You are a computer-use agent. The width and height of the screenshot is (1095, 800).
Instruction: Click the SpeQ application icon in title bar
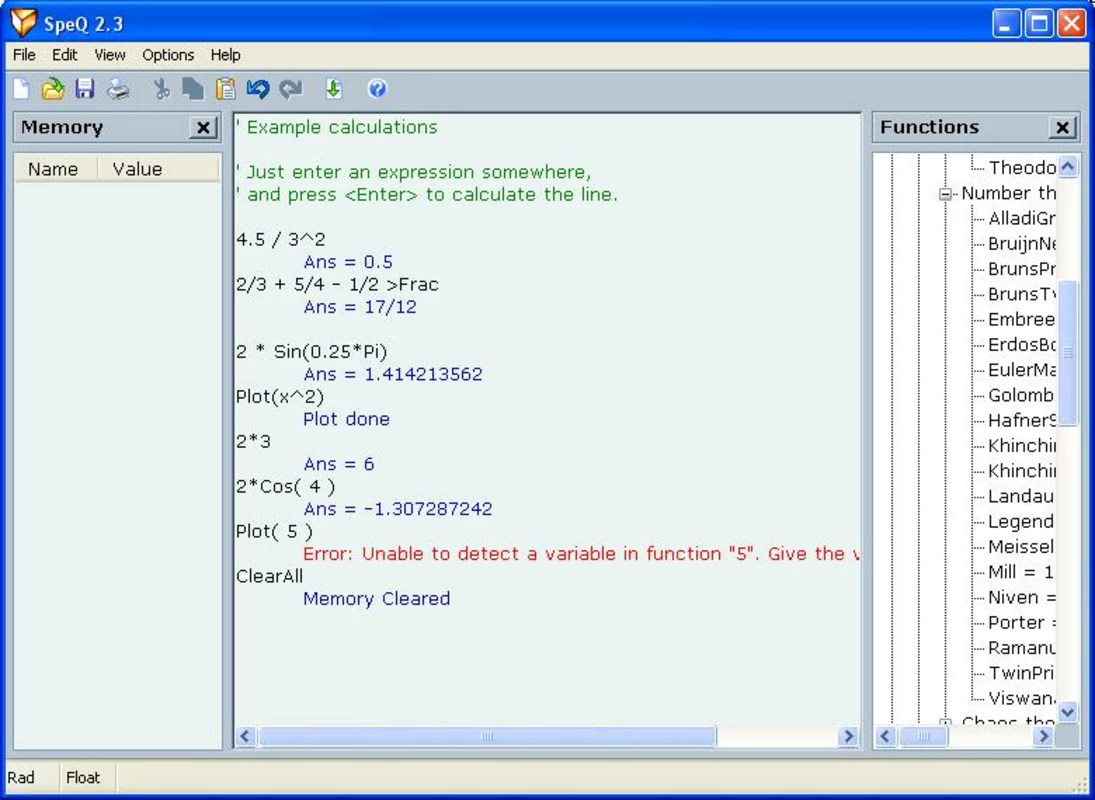point(23,24)
